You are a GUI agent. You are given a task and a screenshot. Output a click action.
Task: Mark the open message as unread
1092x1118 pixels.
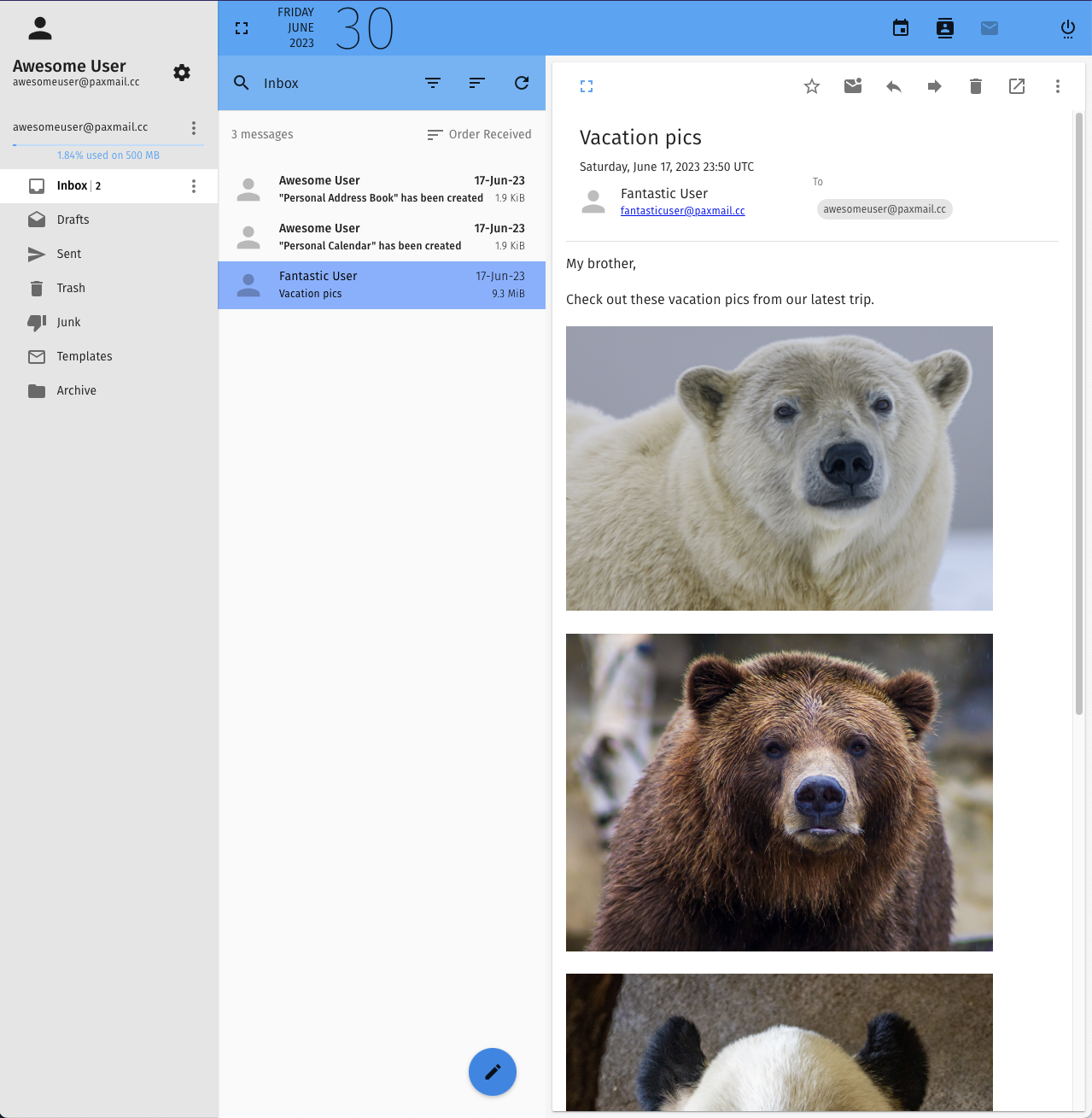pyautogui.click(x=853, y=86)
